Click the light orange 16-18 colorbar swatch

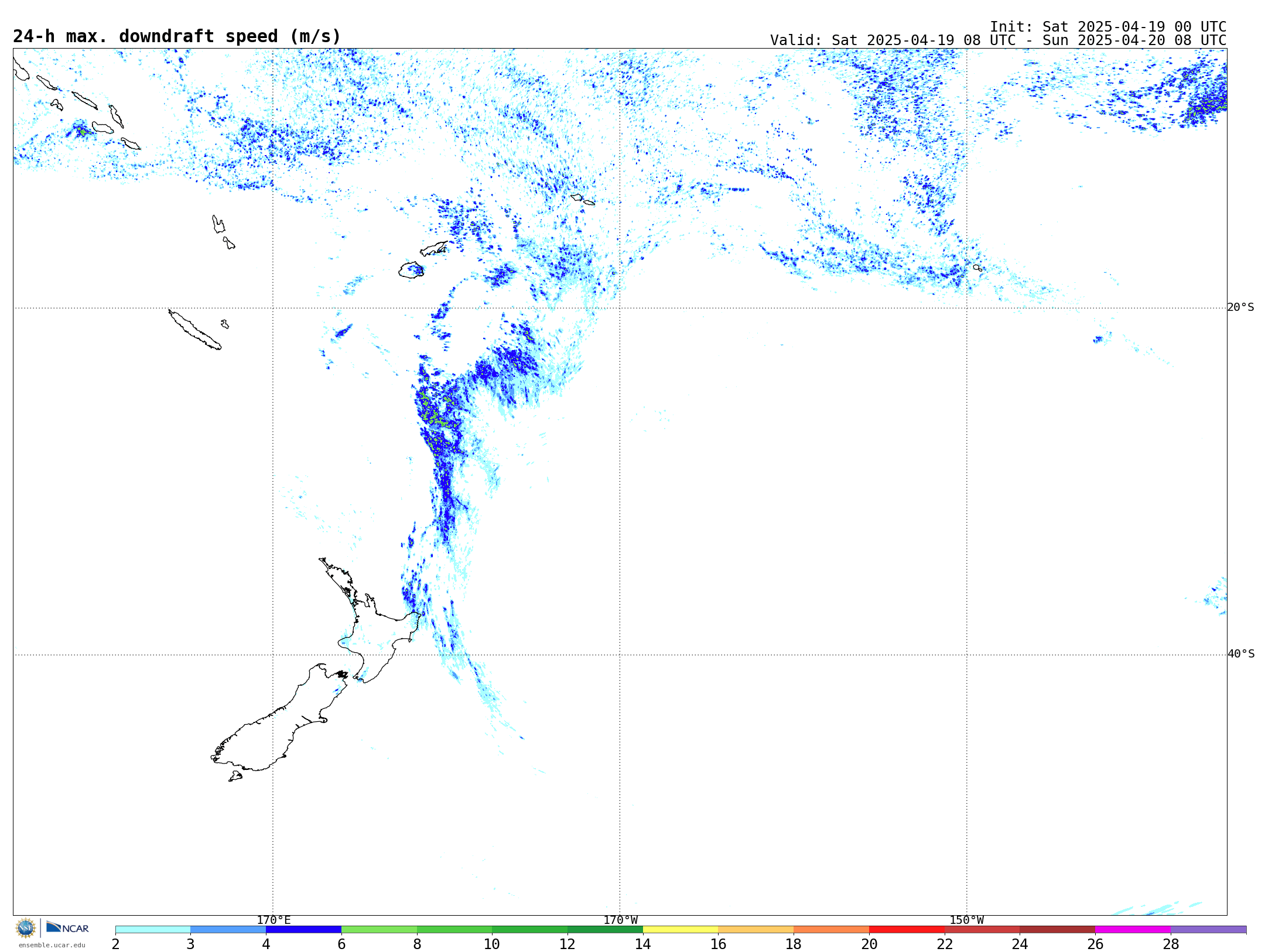coord(756,930)
